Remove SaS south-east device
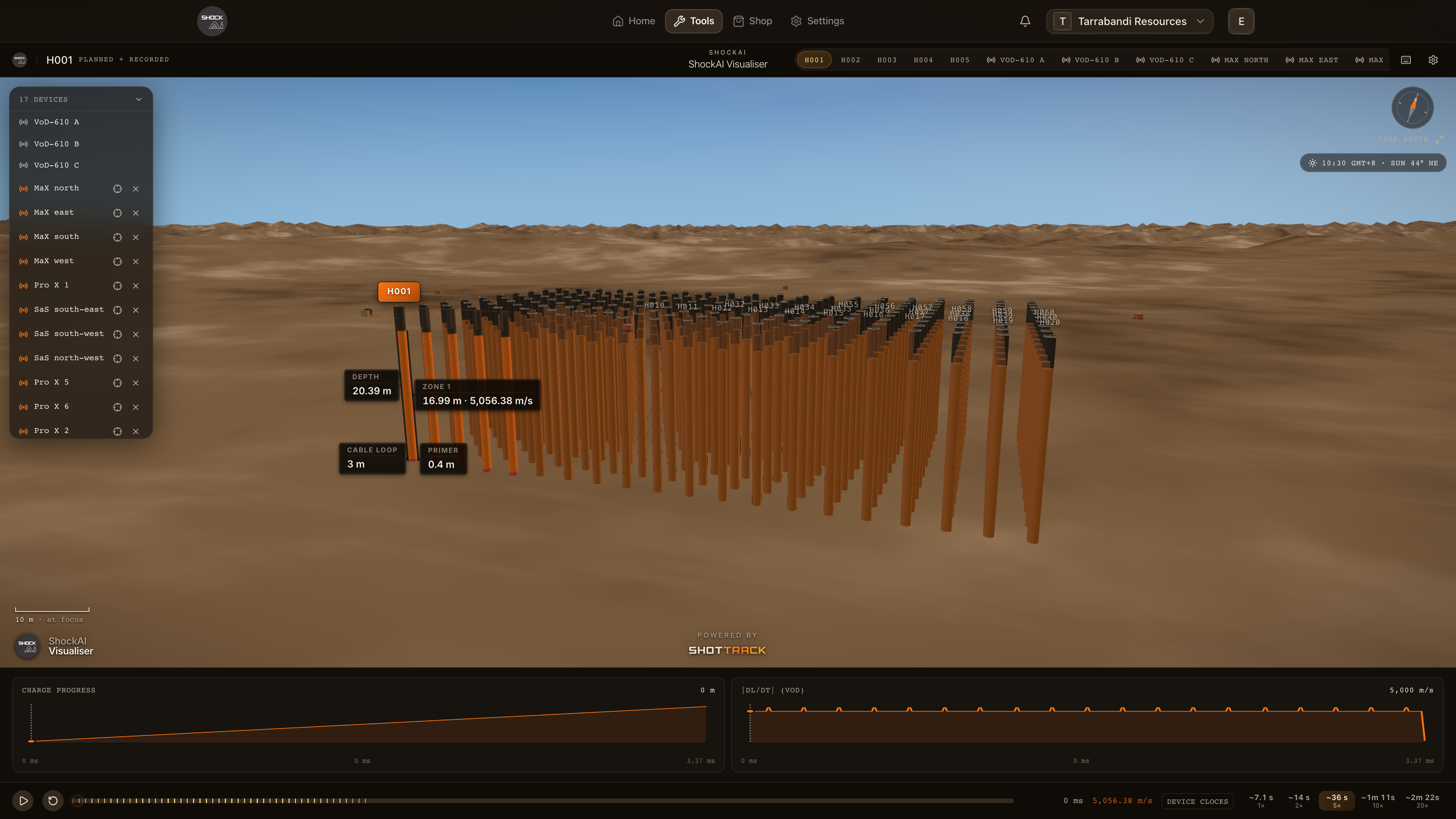The height and width of the screenshot is (819, 1456). pyautogui.click(x=136, y=310)
